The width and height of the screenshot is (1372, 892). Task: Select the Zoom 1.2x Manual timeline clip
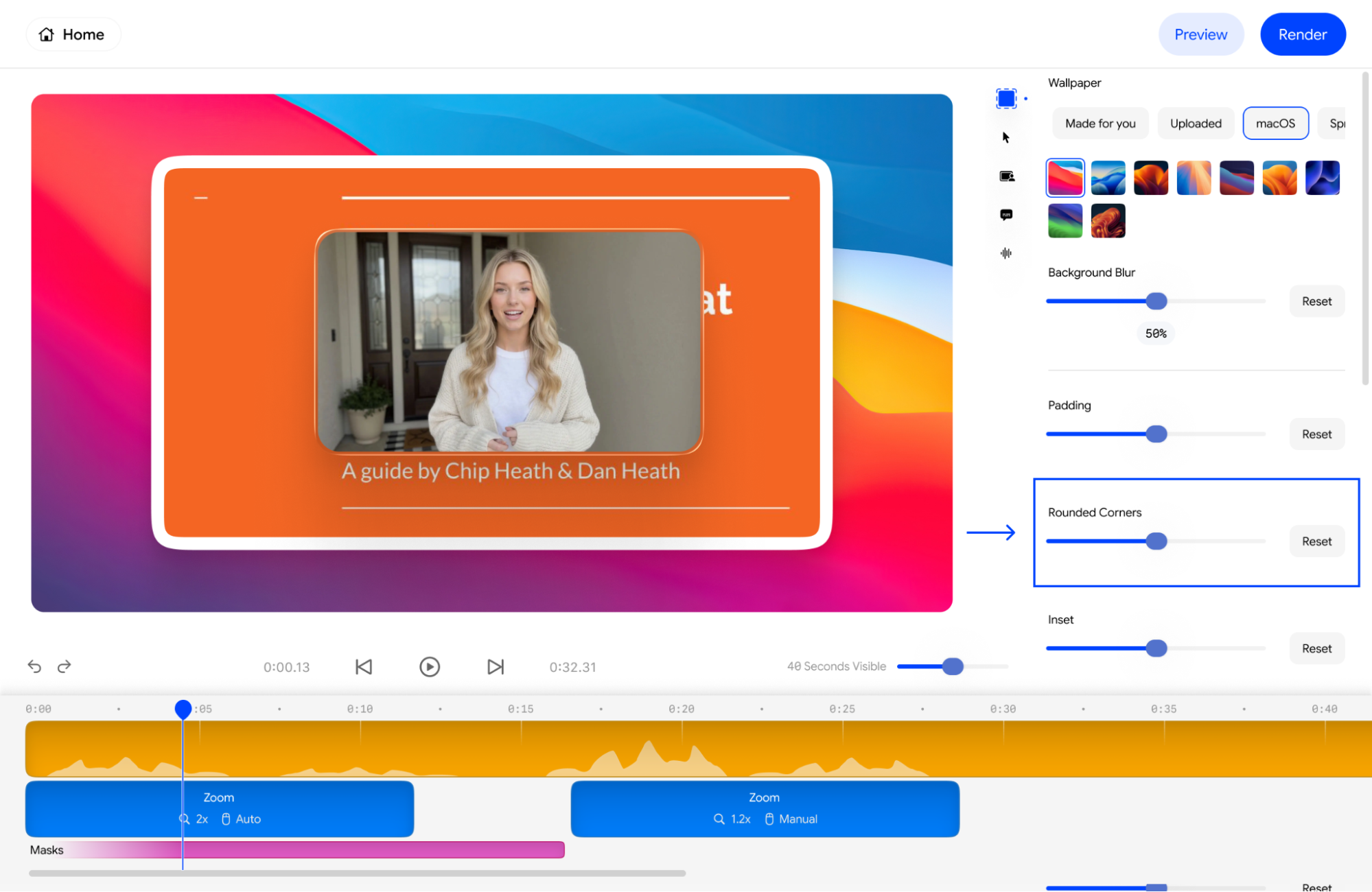[x=765, y=808]
